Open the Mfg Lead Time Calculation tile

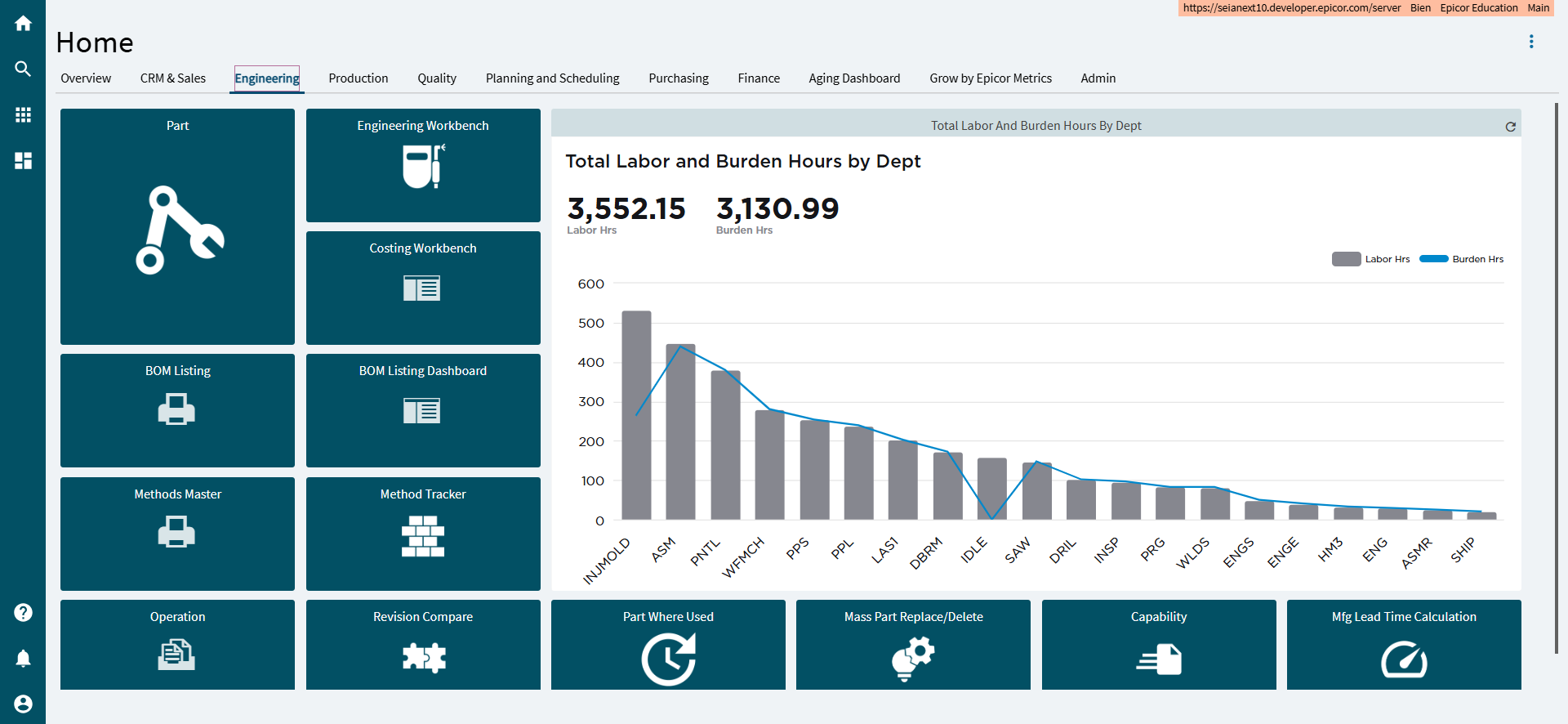point(1404,645)
